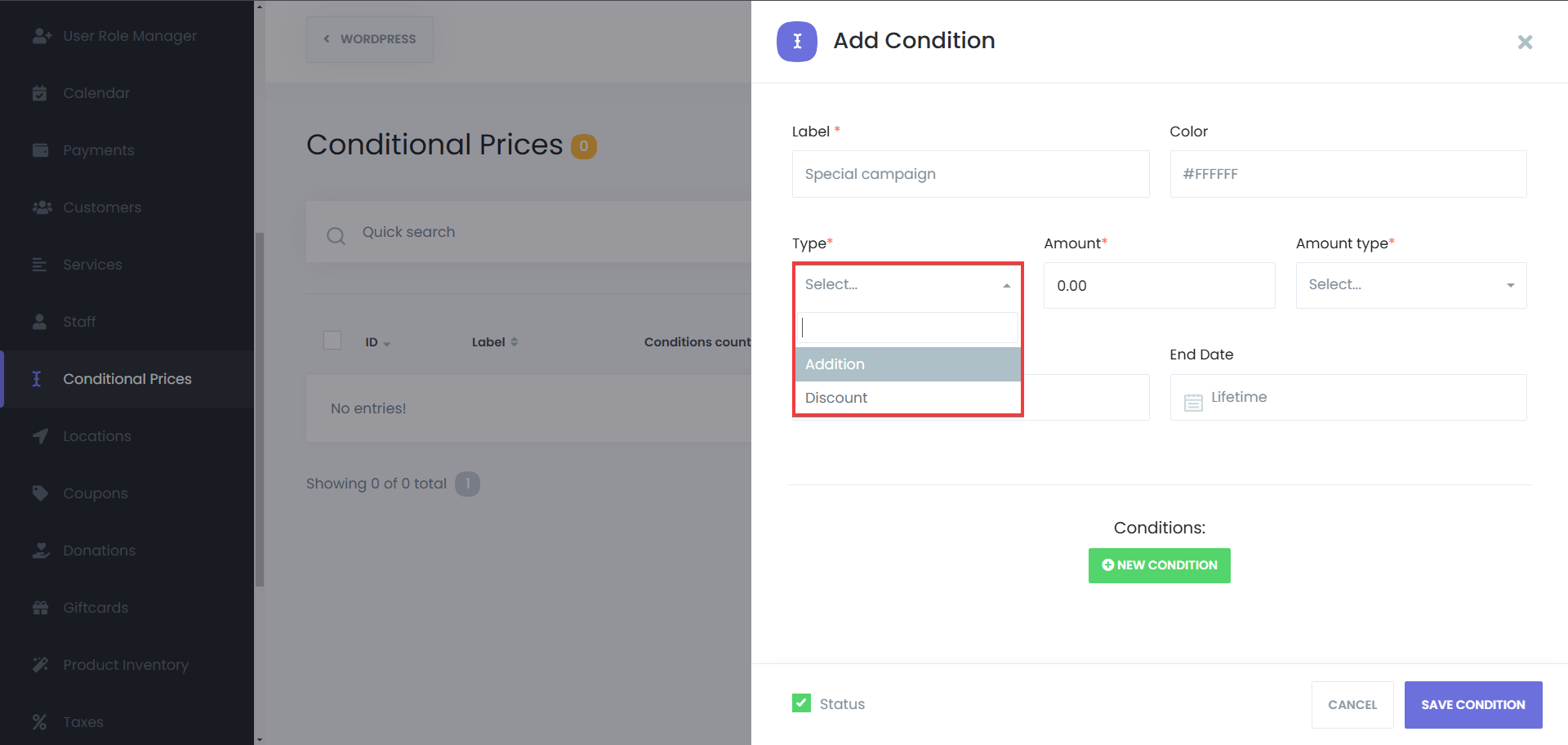Click the Coupons tag icon
The image size is (1568, 745).
[40, 493]
